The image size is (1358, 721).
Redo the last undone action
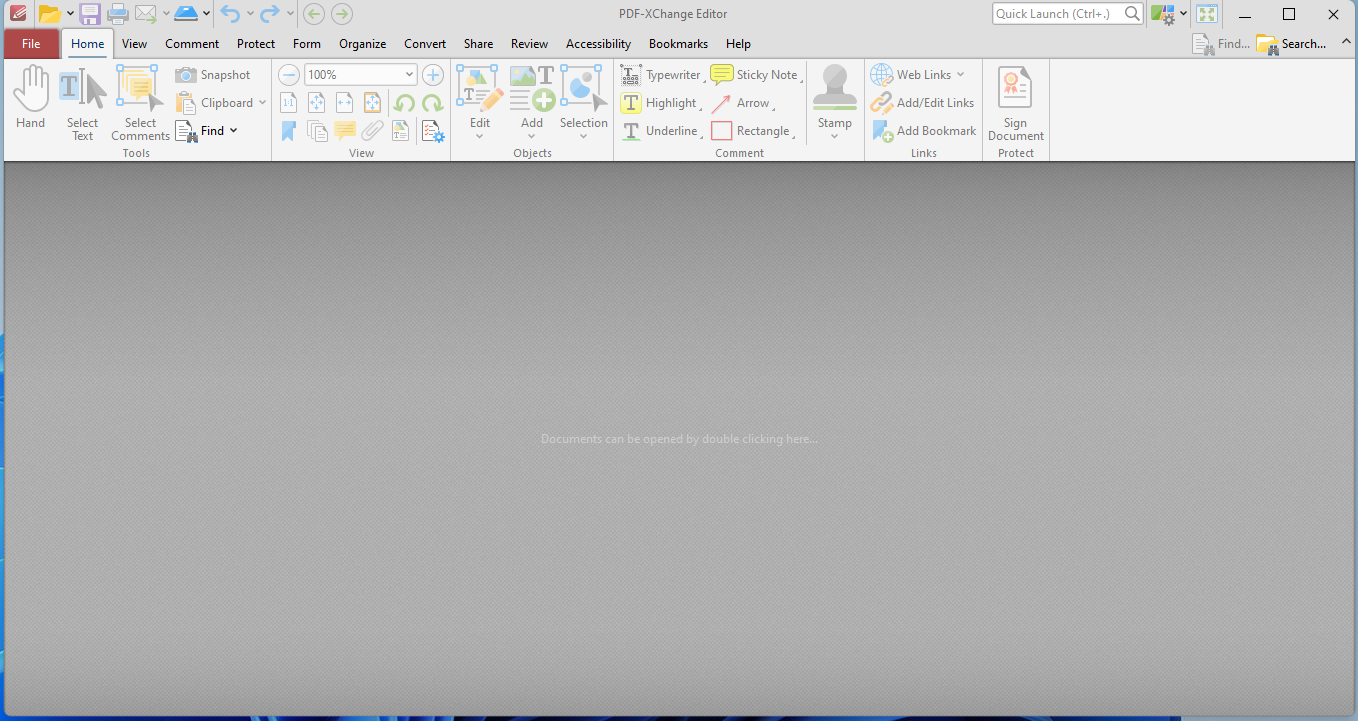pos(269,14)
